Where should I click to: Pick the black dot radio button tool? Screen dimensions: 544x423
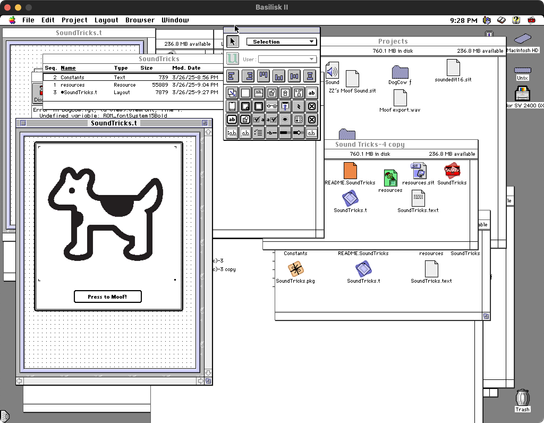(285, 120)
